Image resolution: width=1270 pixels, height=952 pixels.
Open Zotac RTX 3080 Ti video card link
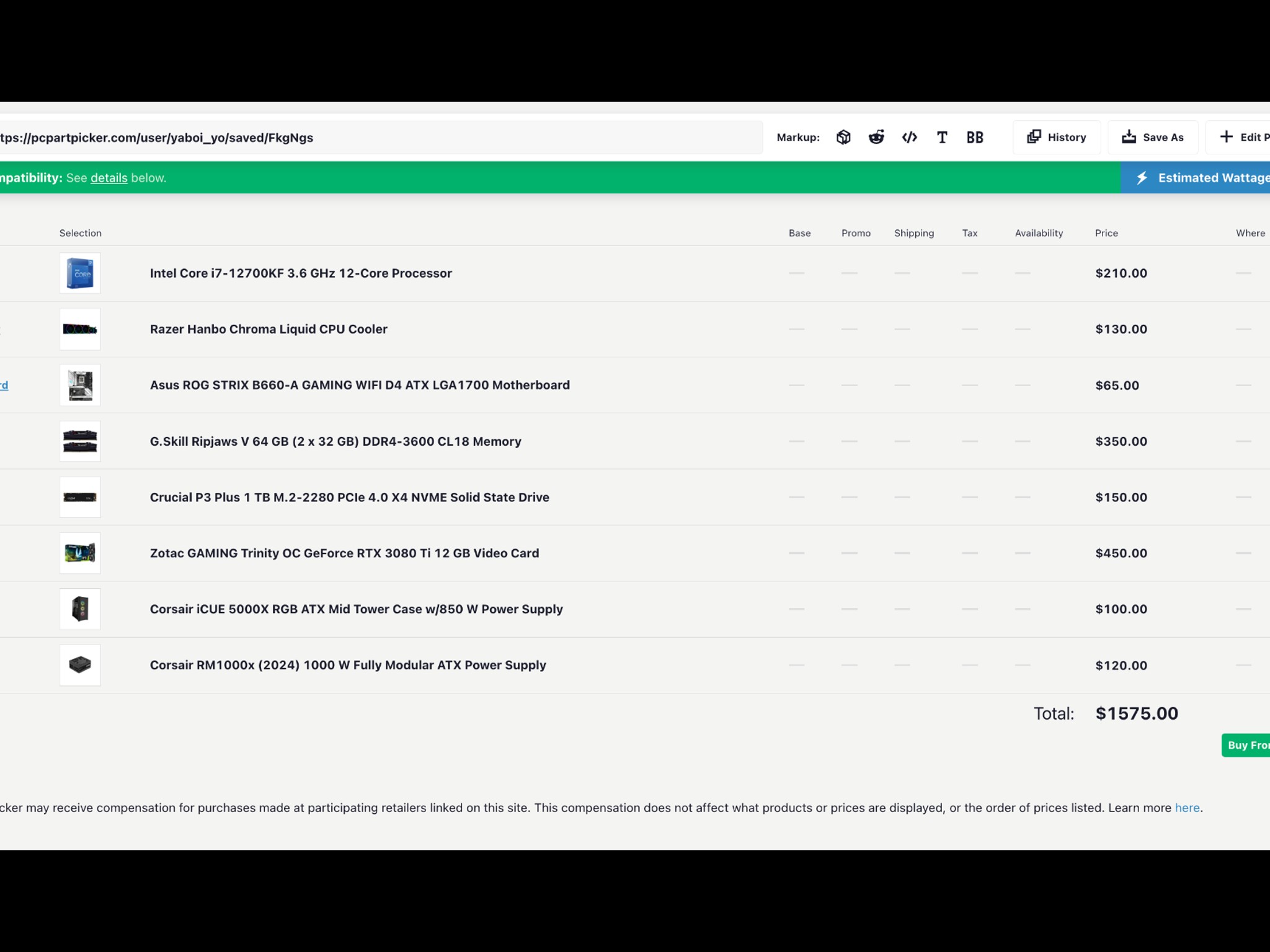(x=344, y=553)
